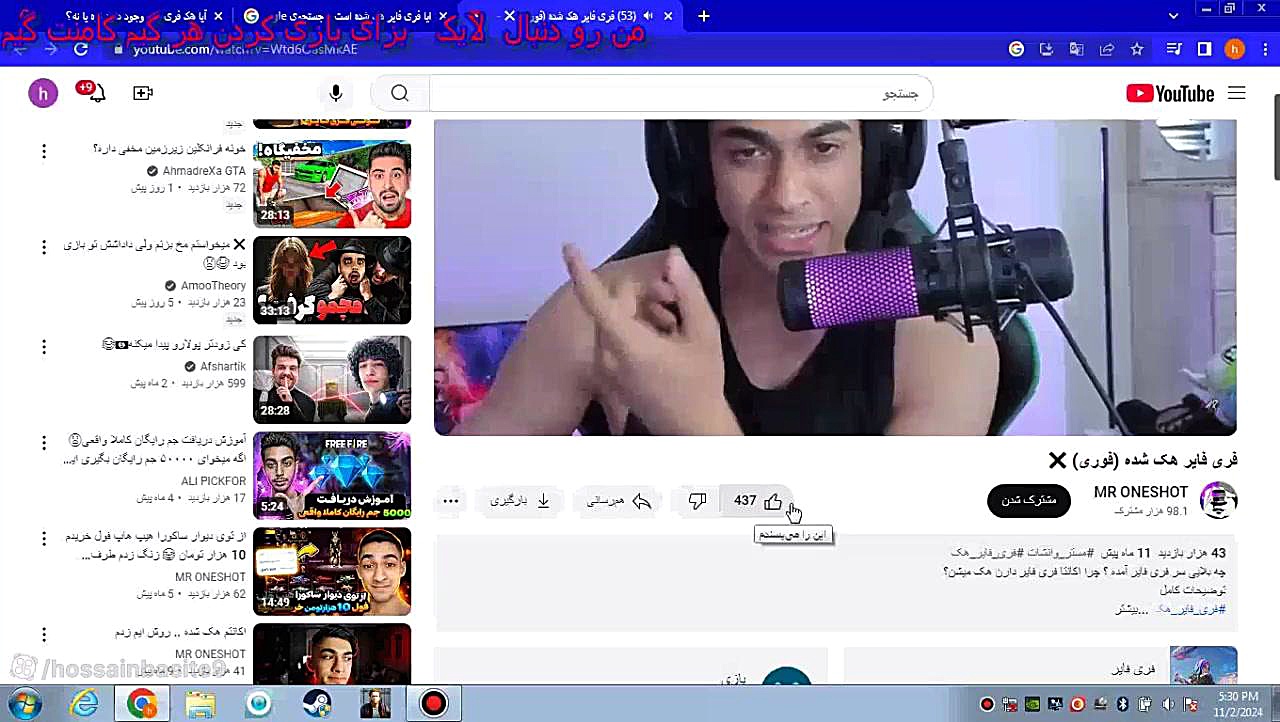Viewport: 1280px width, 722px height.
Task: Expand video description with 'more' link
Action: (x=1132, y=609)
